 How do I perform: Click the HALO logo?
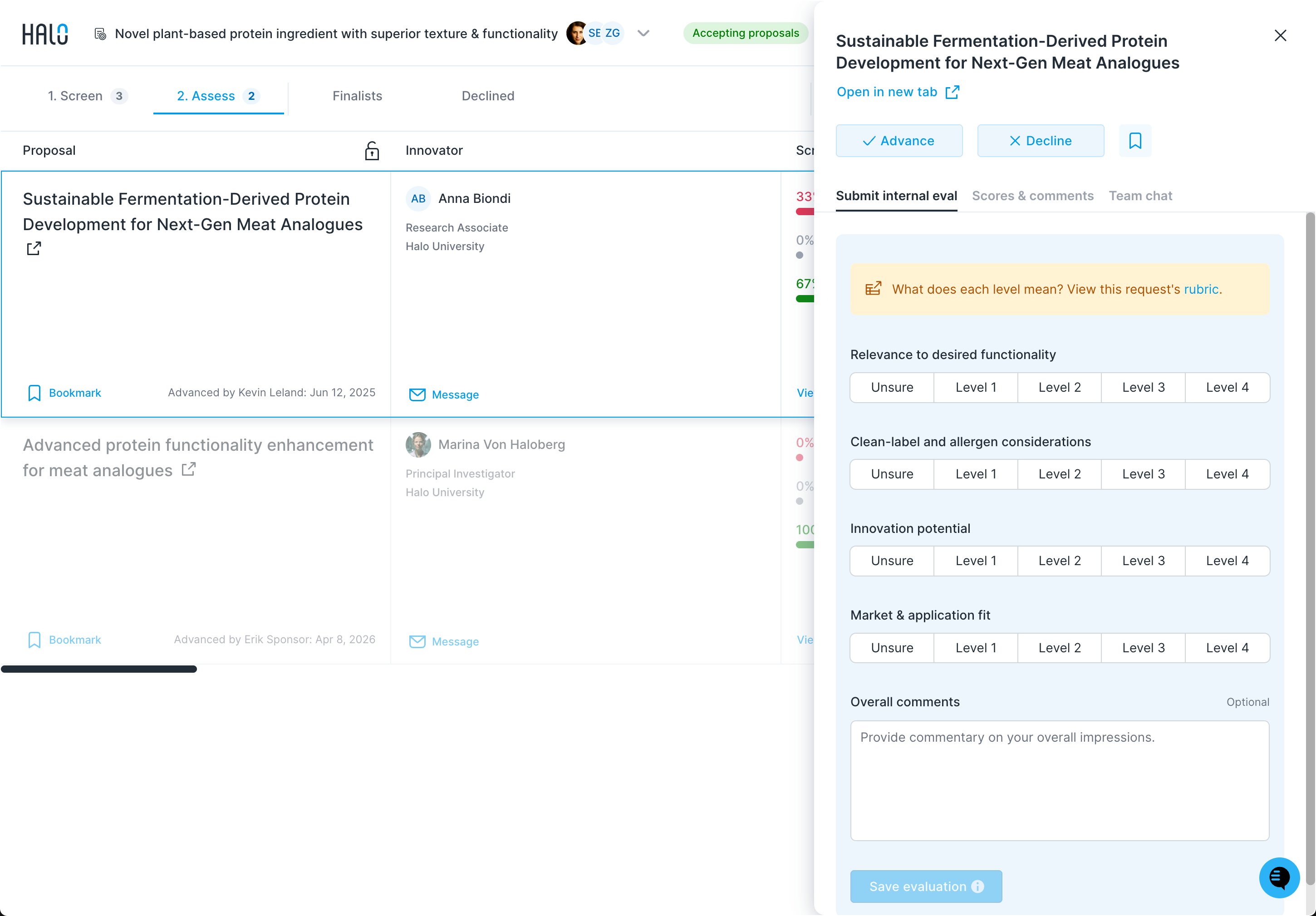click(x=45, y=34)
